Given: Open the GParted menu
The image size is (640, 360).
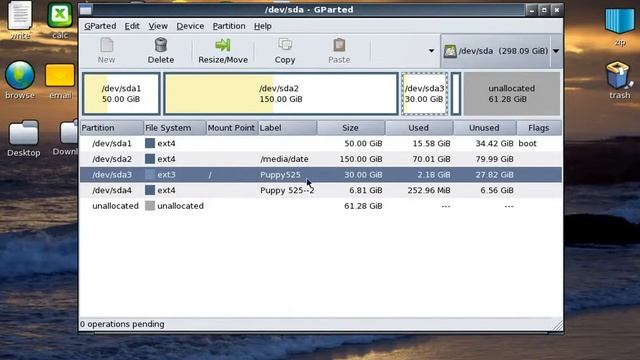Looking at the screenshot, I should point(100,26).
